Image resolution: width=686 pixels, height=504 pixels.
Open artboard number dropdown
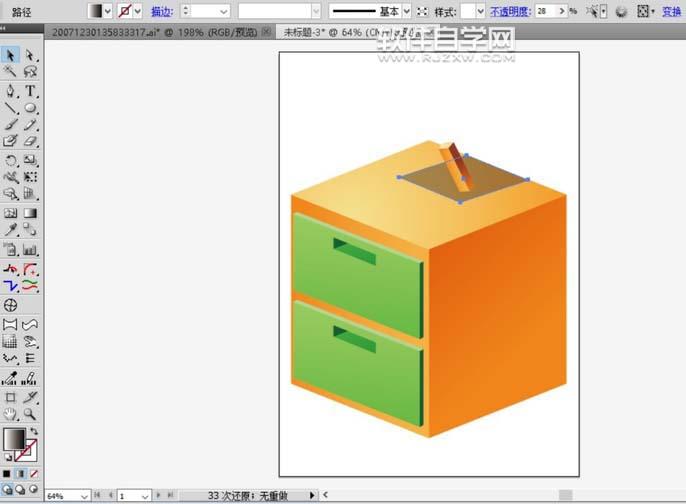pos(145,496)
